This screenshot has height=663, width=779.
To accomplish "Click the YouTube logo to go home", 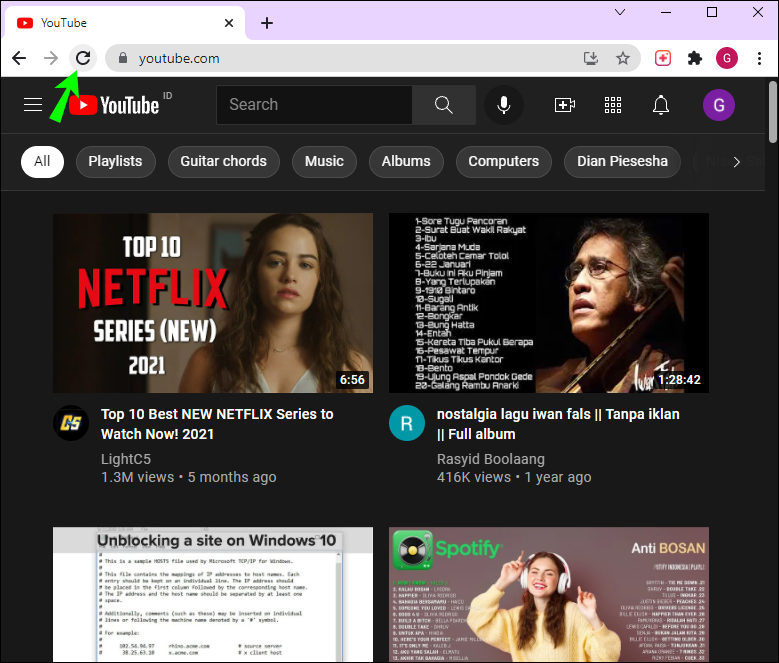I will pos(114,105).
